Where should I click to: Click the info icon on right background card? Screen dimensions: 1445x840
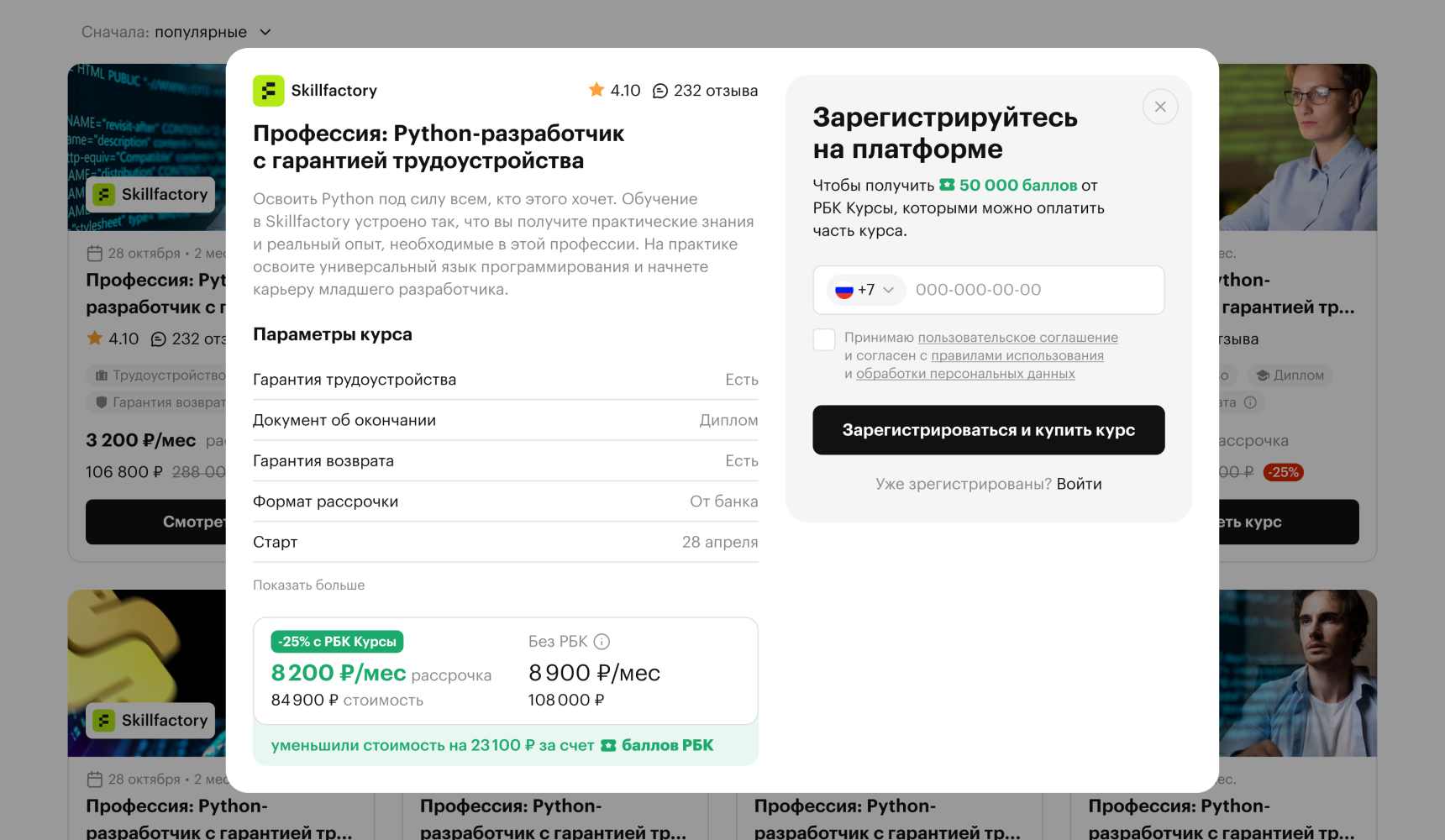tap(1250, 402)
